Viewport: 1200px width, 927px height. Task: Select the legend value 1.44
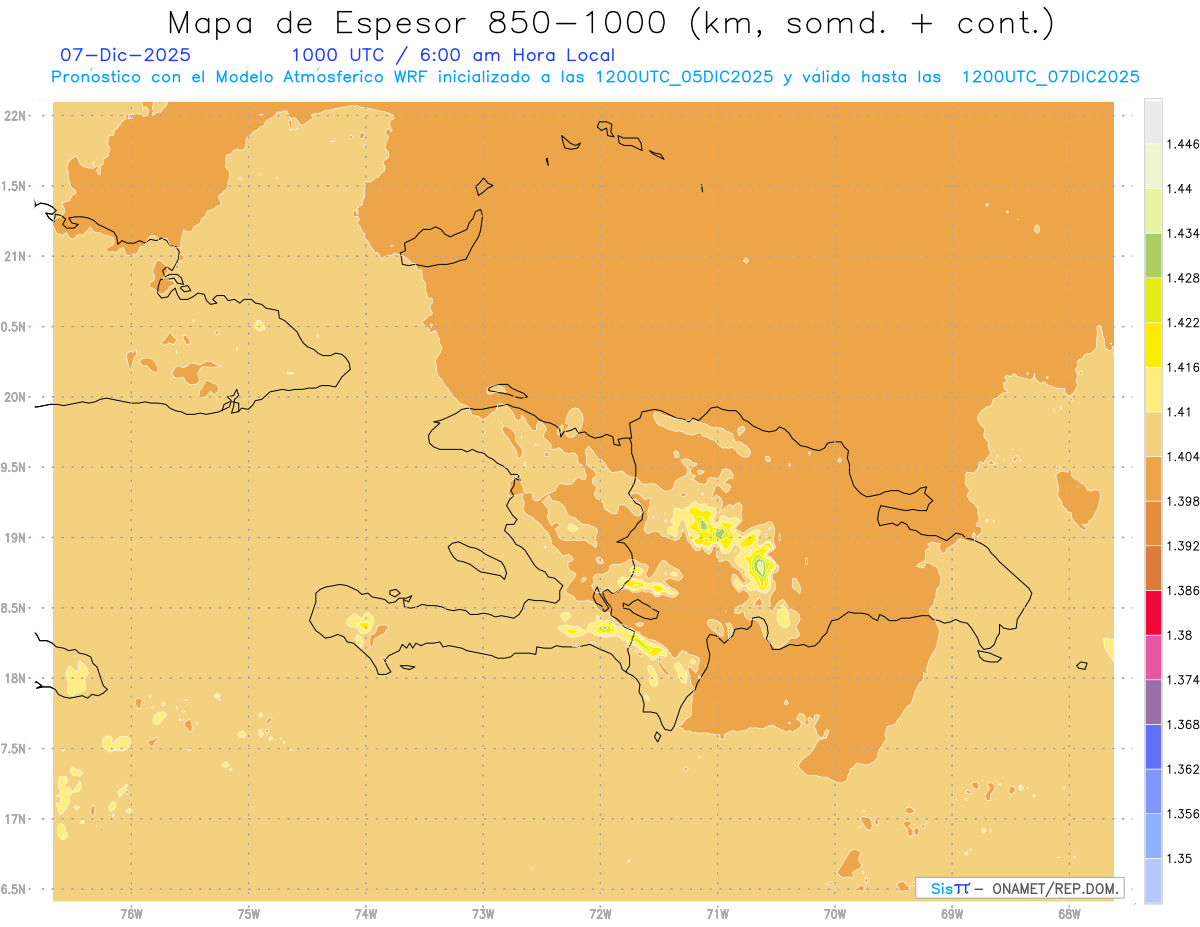click(1180, 188)
